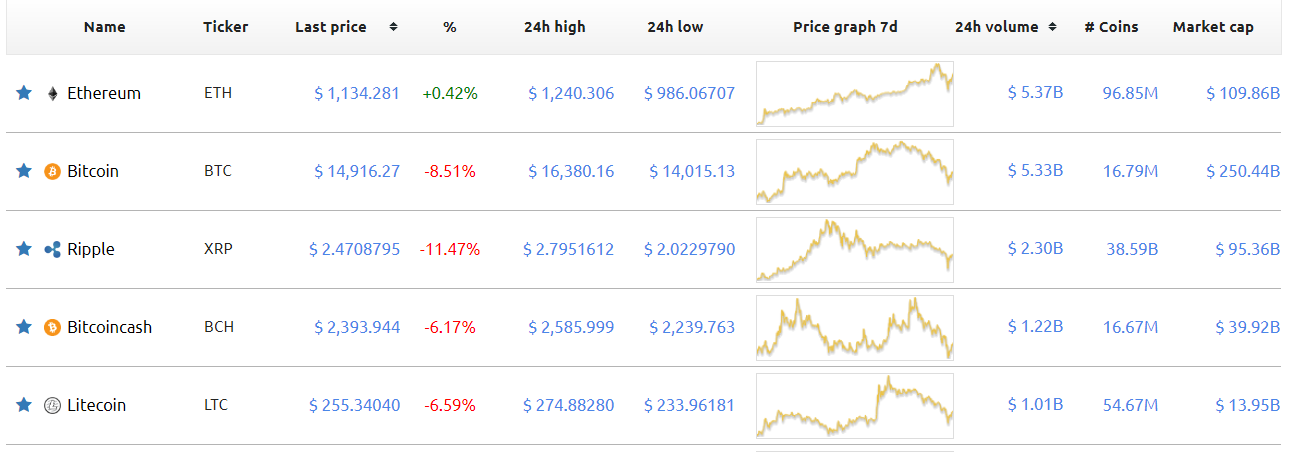Click the orange Bitcoin logo icon
Screen dimensions: 1311x452
click(x=53, y=171)
